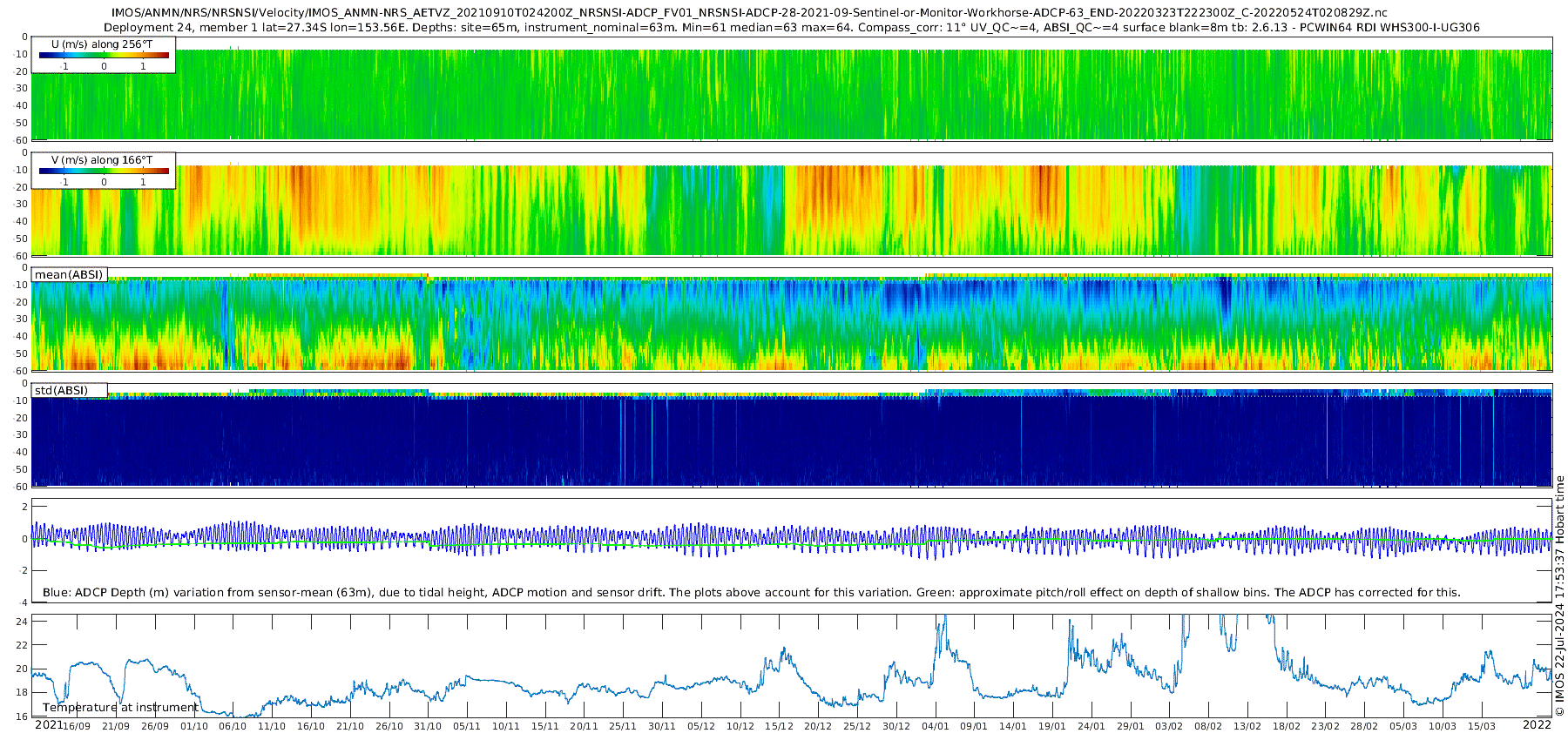Viewport: 1568px width, 740px height.
Task: Click the '26/10' date tick label
Action: pos(389,726)
